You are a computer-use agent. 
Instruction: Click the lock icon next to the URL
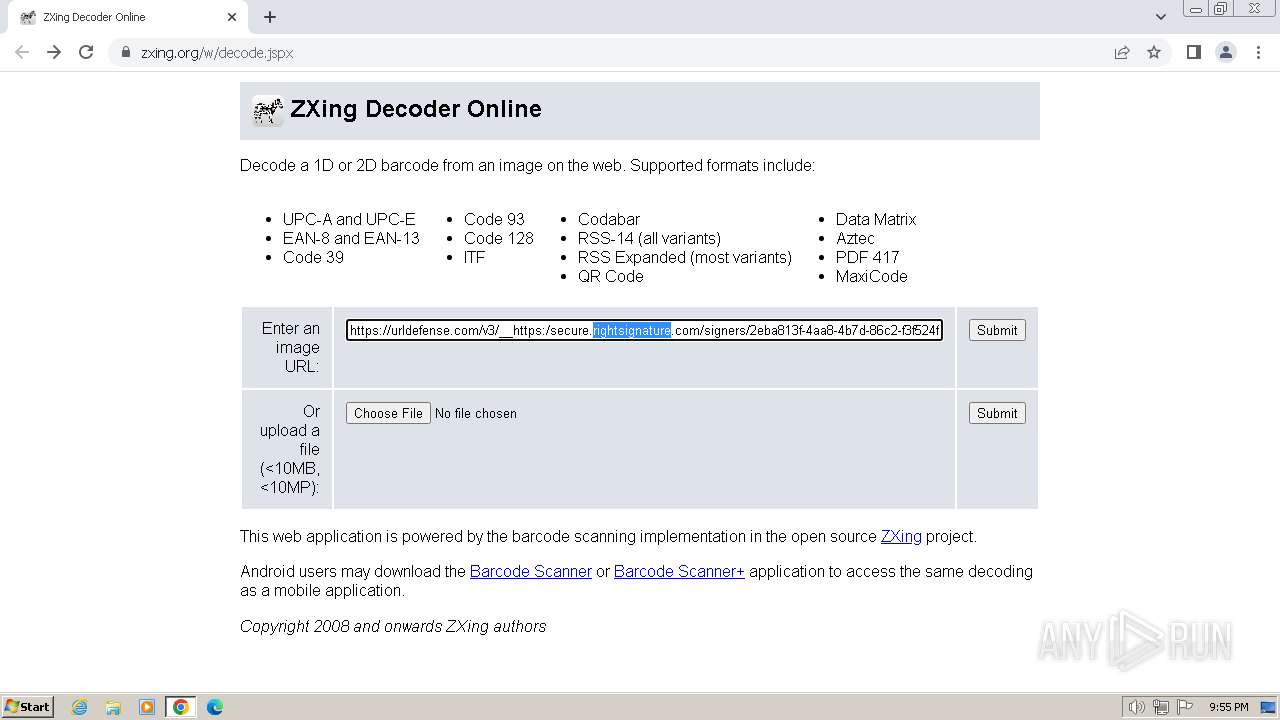click(x=125, y=53)
